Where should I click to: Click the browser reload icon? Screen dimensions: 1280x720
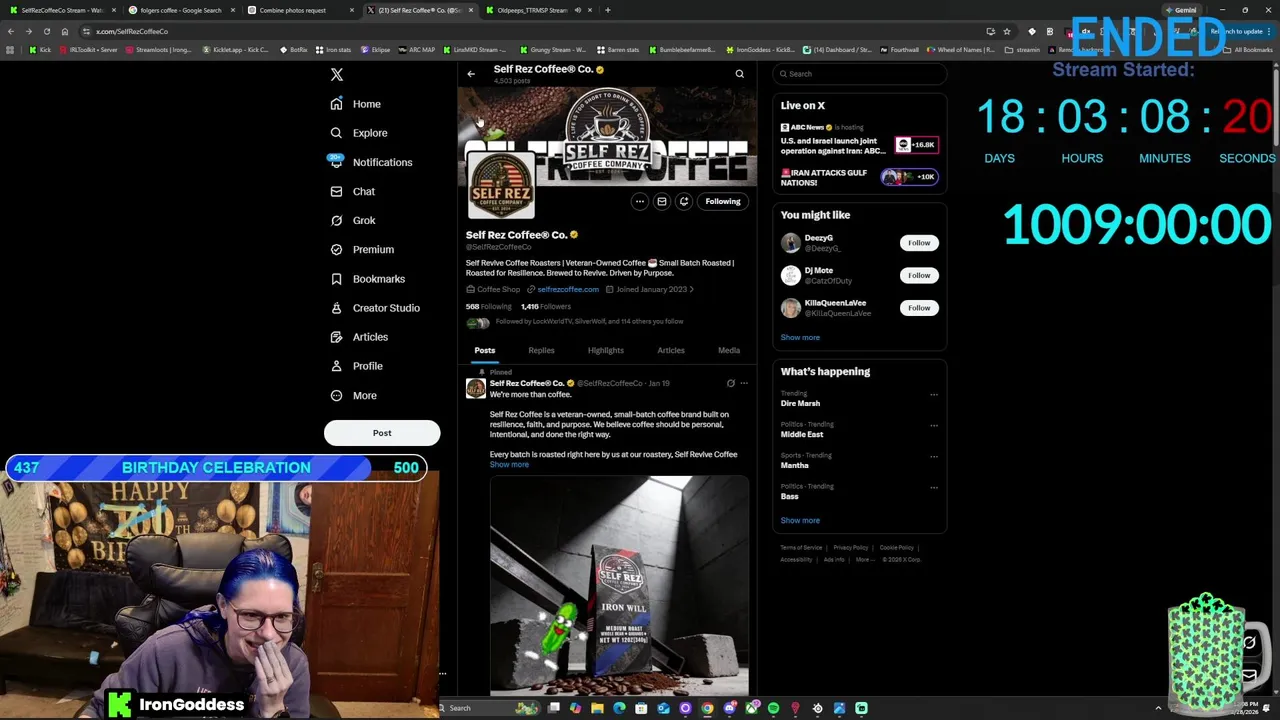(46, 31)
